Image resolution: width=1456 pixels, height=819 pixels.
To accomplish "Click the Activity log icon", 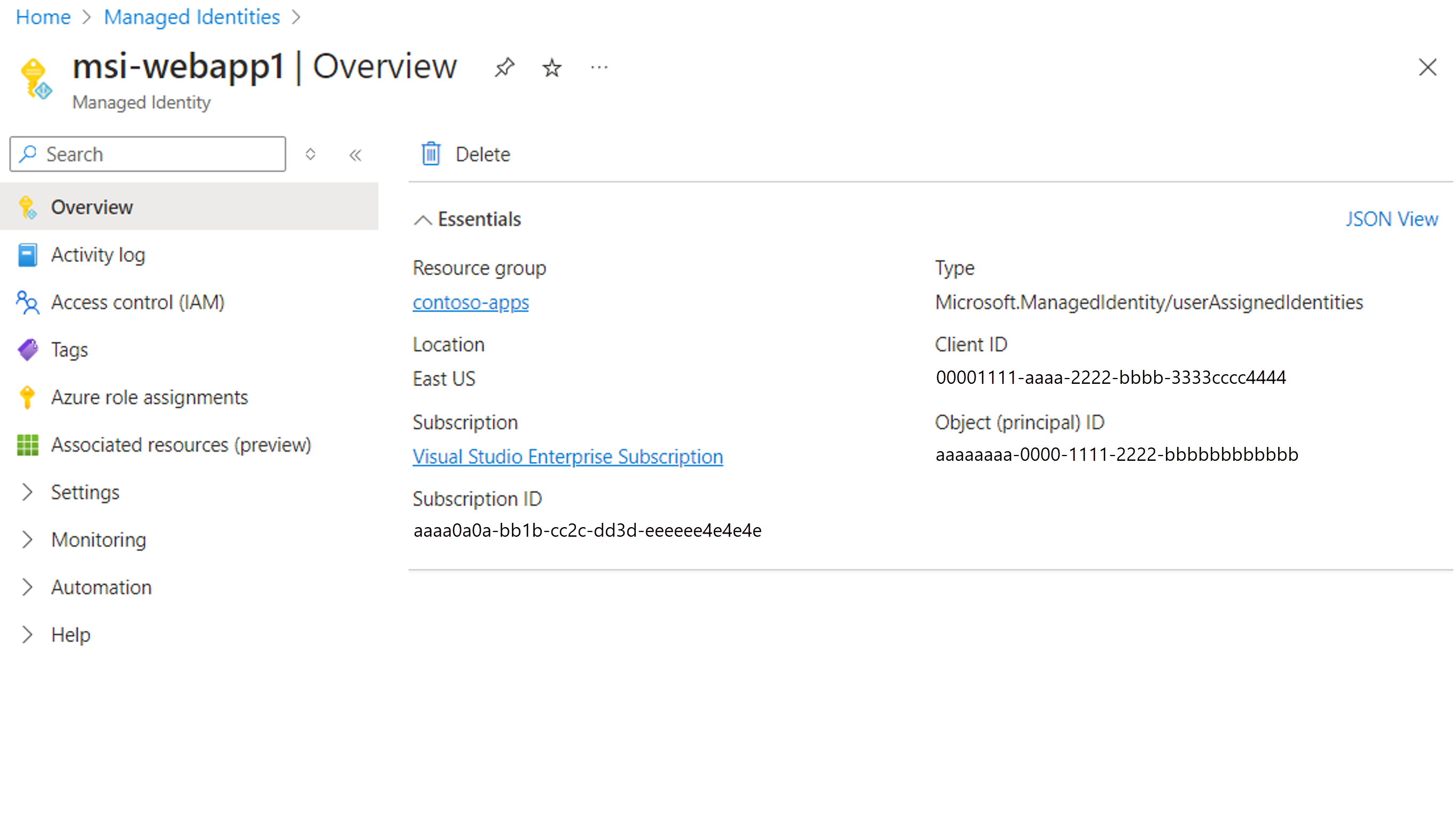I will click(27, 254).
